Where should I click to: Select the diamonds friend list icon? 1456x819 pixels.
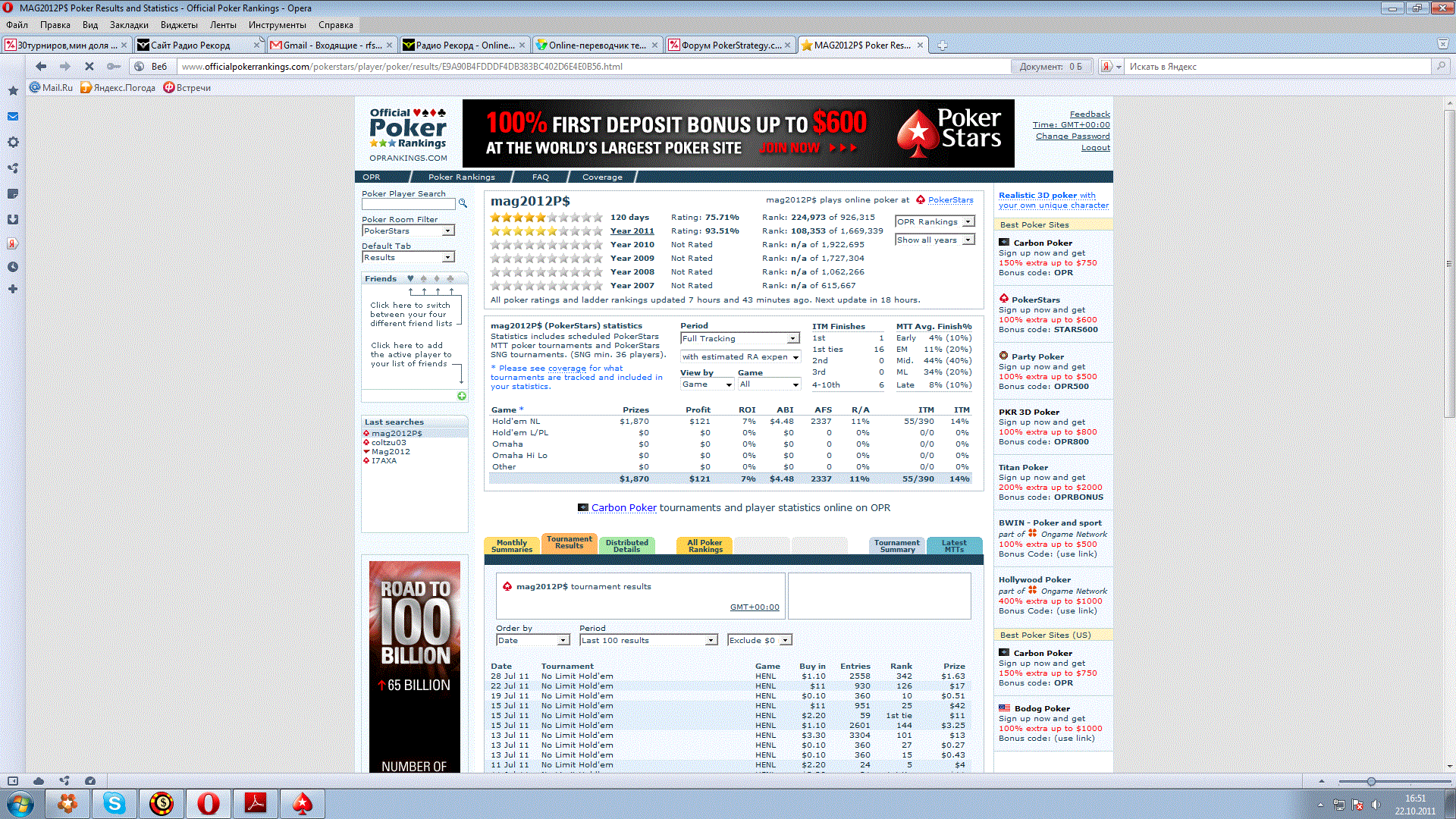[437, 279]
